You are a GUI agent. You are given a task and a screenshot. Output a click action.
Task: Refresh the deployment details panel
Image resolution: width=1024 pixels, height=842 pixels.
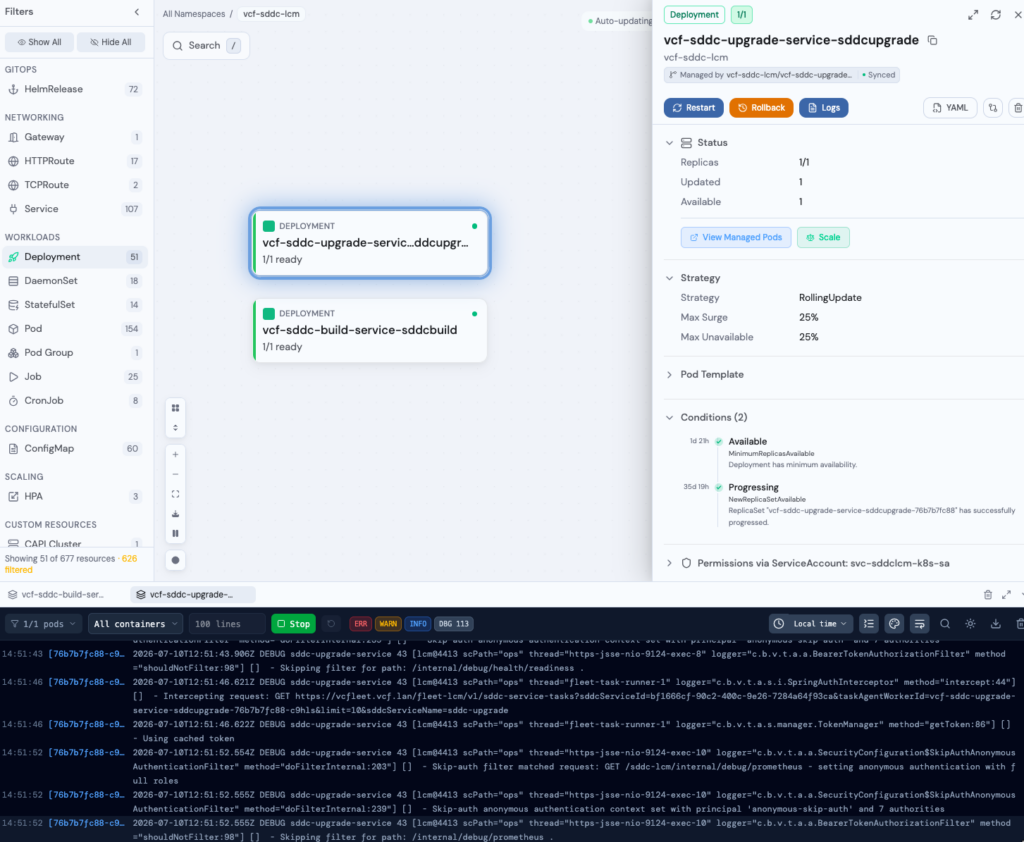[x=995, y=14]
